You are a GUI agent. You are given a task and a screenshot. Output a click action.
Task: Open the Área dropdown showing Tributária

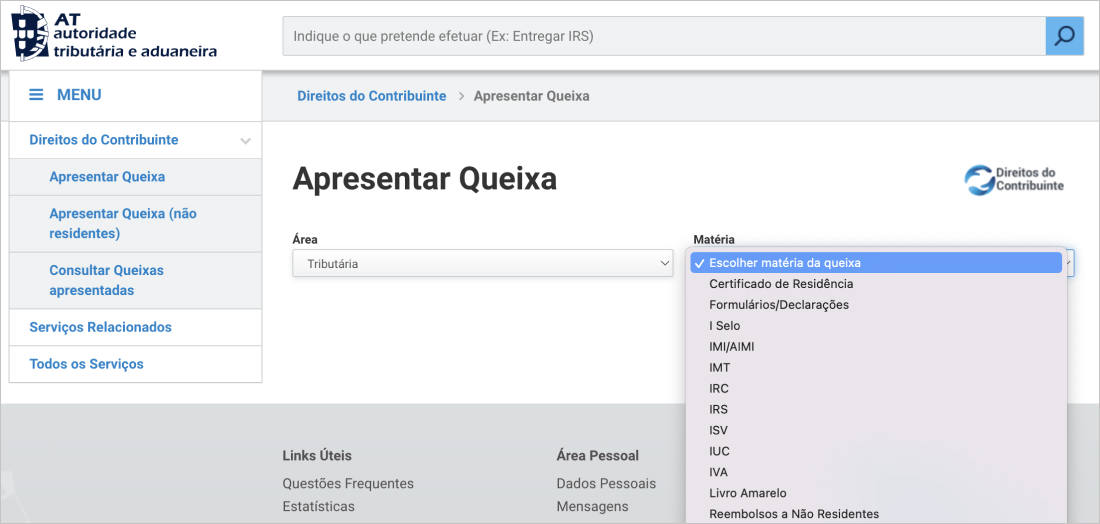click(482, 264)
